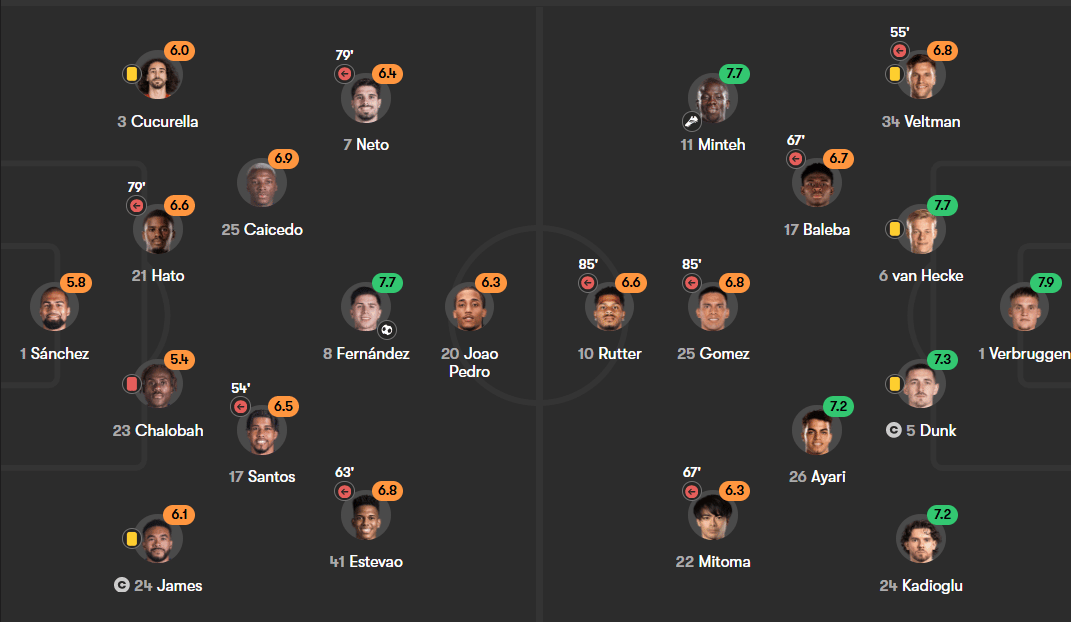This screenshot has width=1071, height=622.
Task: Click Verbruggen's 7.9 rating badge
Action: click(1046, 282)
